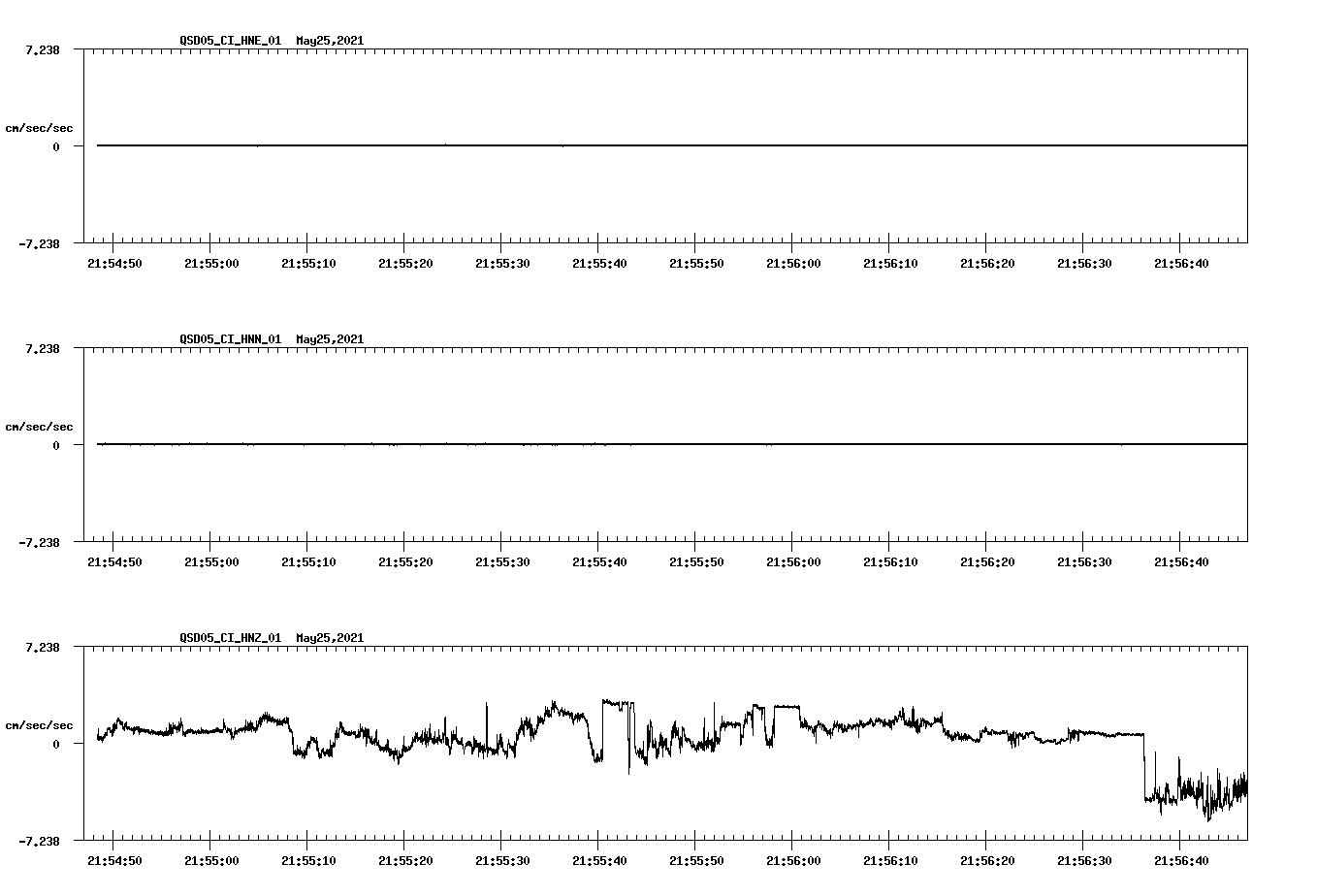
Task: Select the May25,2021 date label on top plot
Action: pyautogui.click(x=329, y=42)
